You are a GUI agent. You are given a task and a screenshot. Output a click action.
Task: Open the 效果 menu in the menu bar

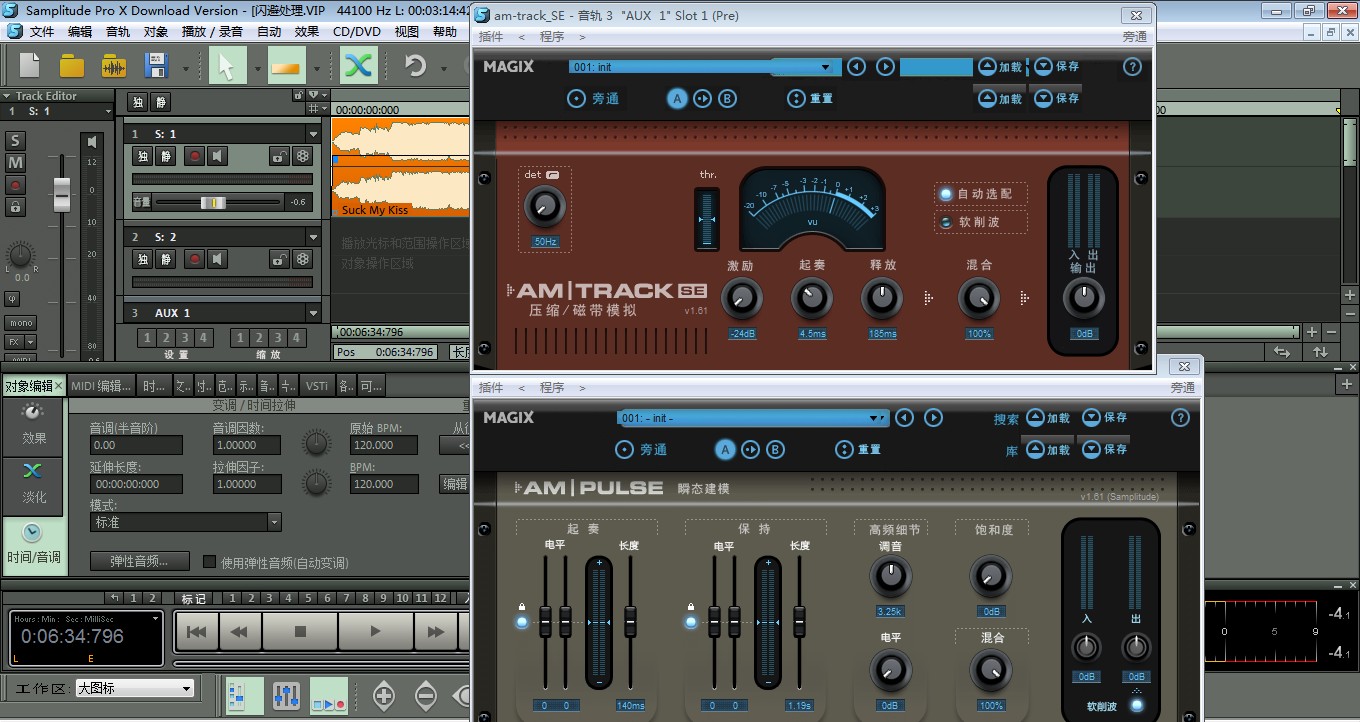307,31
